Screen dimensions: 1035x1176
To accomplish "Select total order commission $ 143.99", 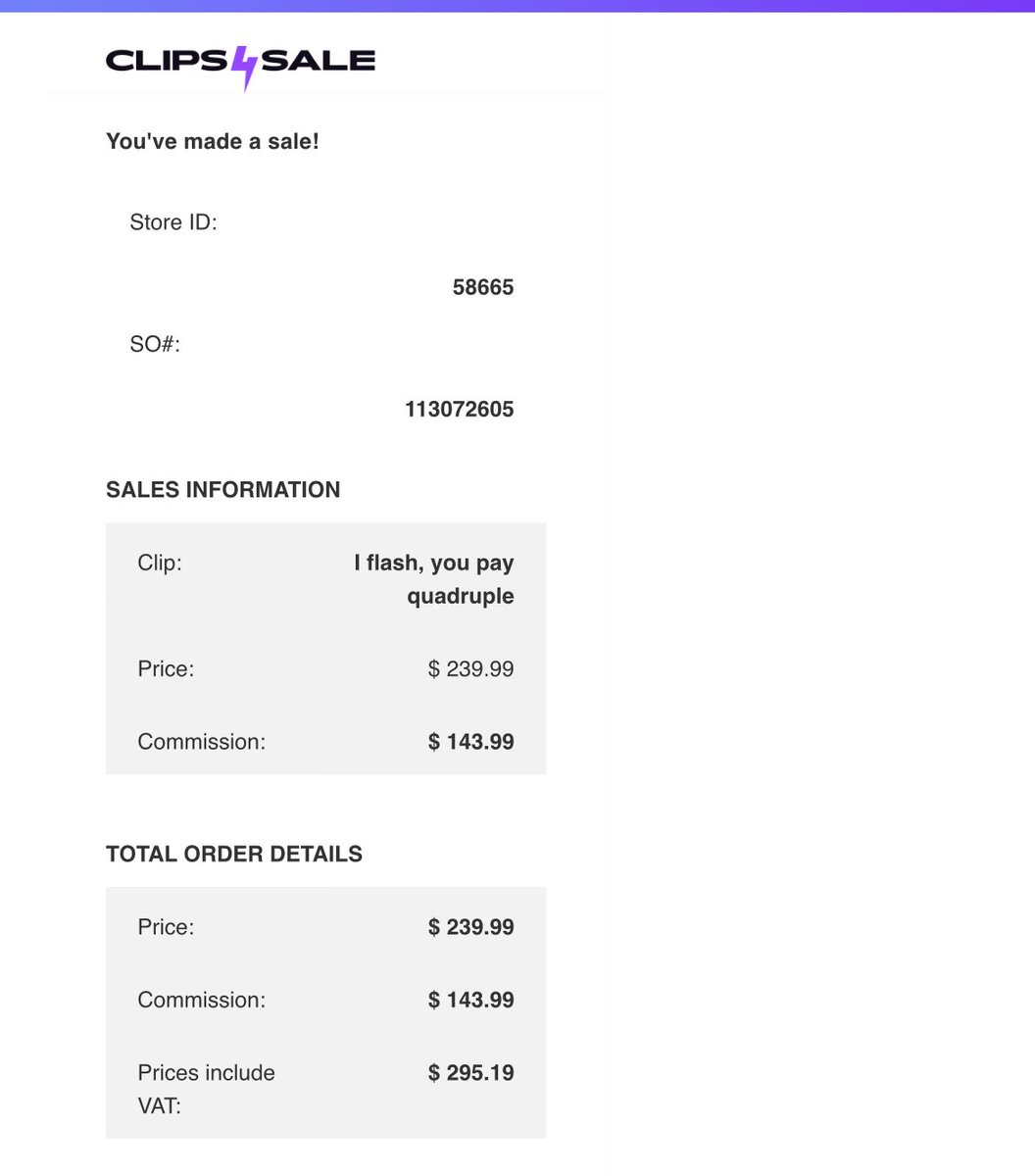I will click(471, 1000).
